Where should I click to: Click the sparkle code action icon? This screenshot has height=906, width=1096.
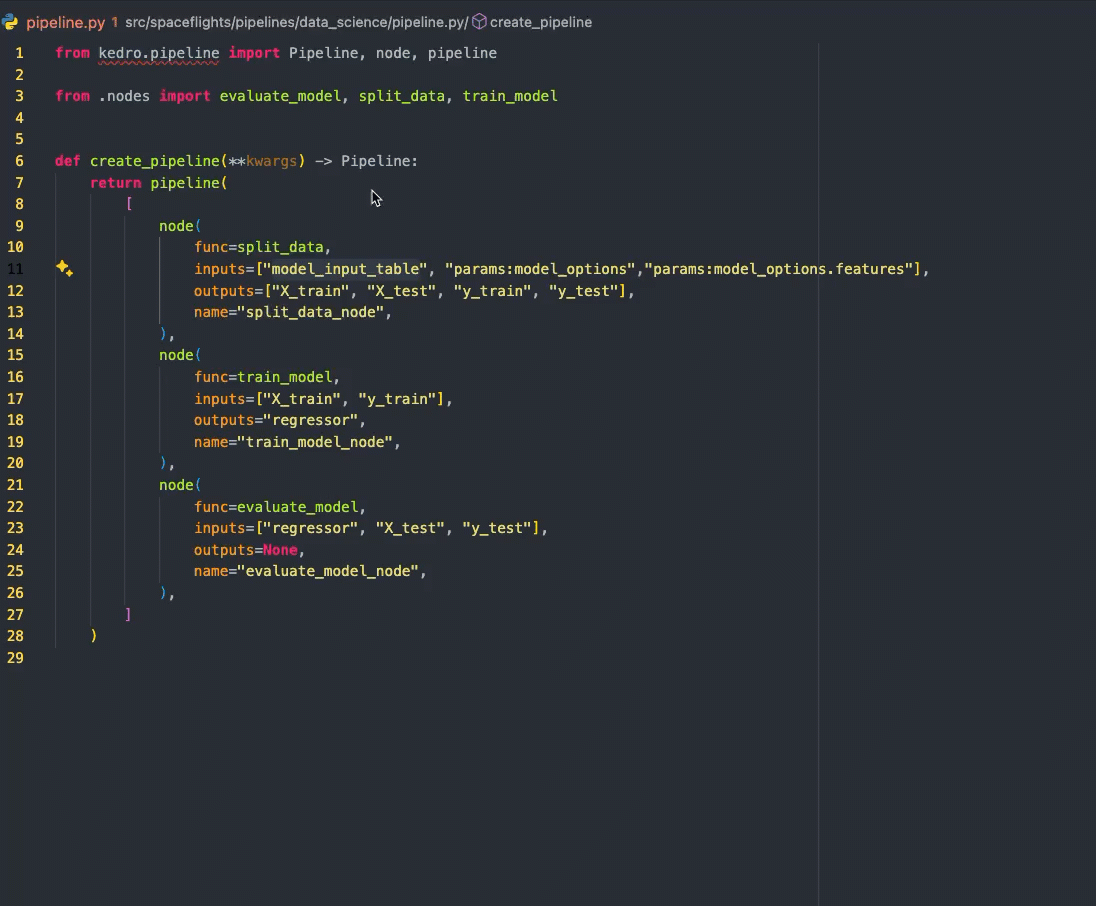coord(64,268)
